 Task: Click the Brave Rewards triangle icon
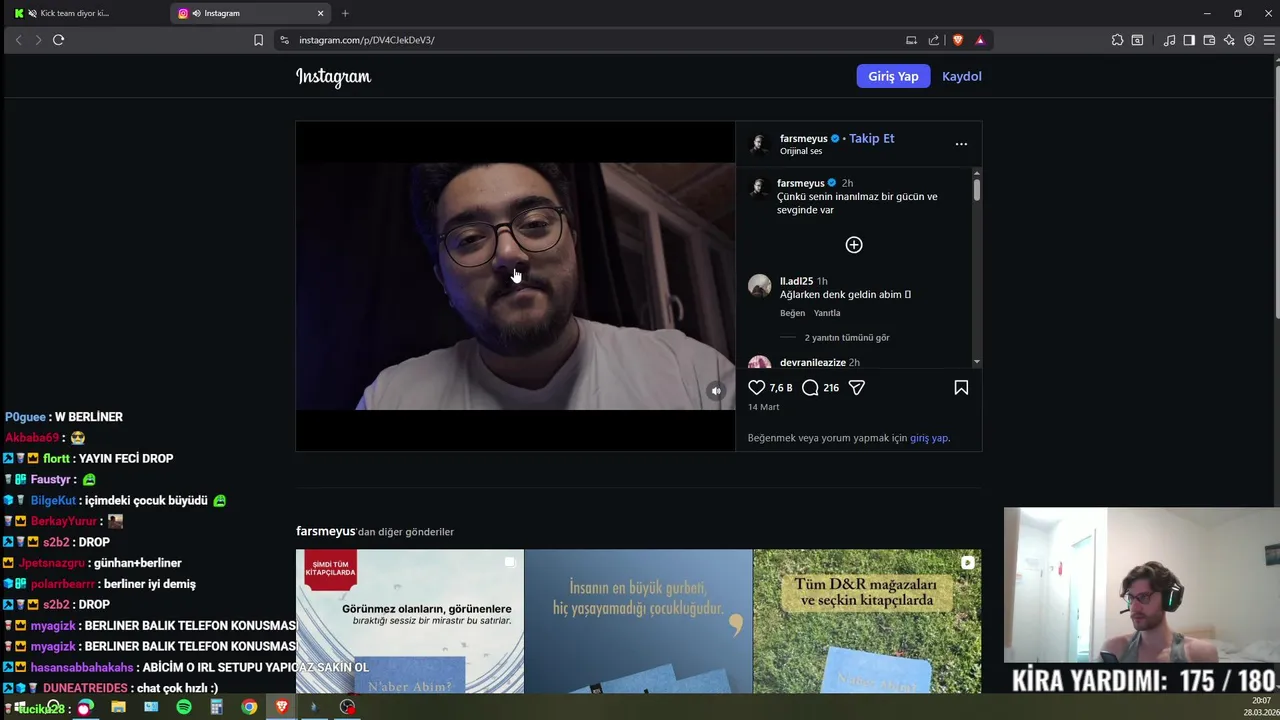pyautogui.click(x=980, y=40)
